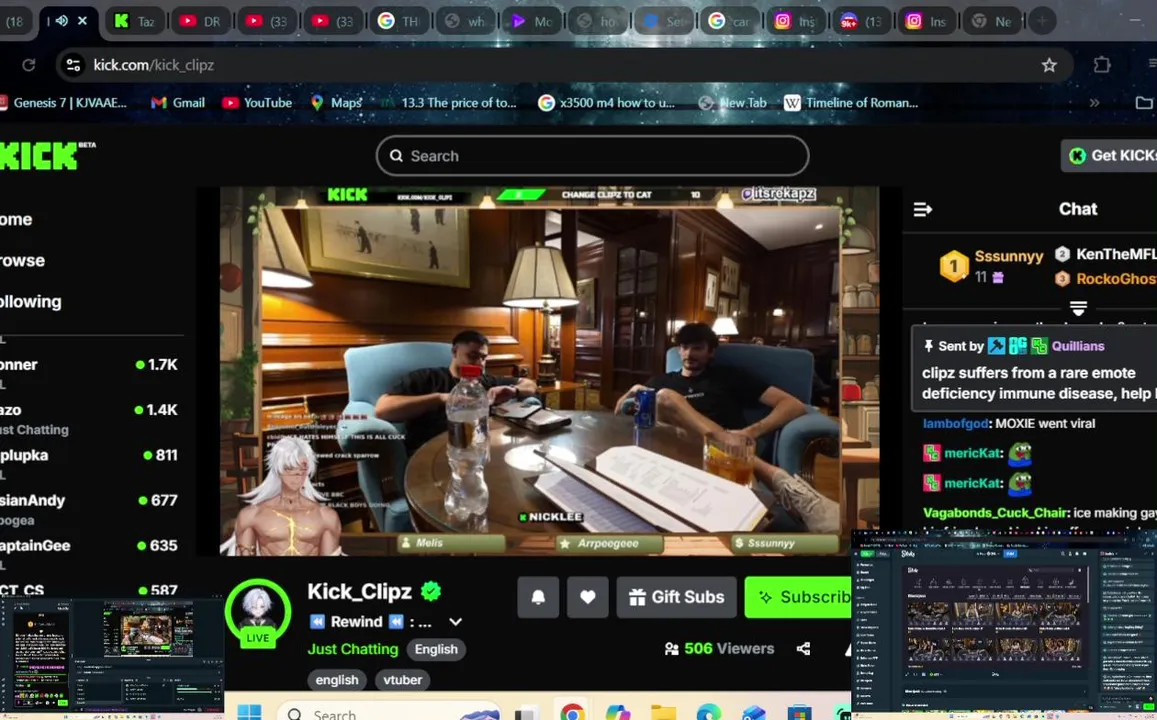Collapse chat with the arrow icon
The width and height of the screenshot is (1157, 720).
(922, 210)
